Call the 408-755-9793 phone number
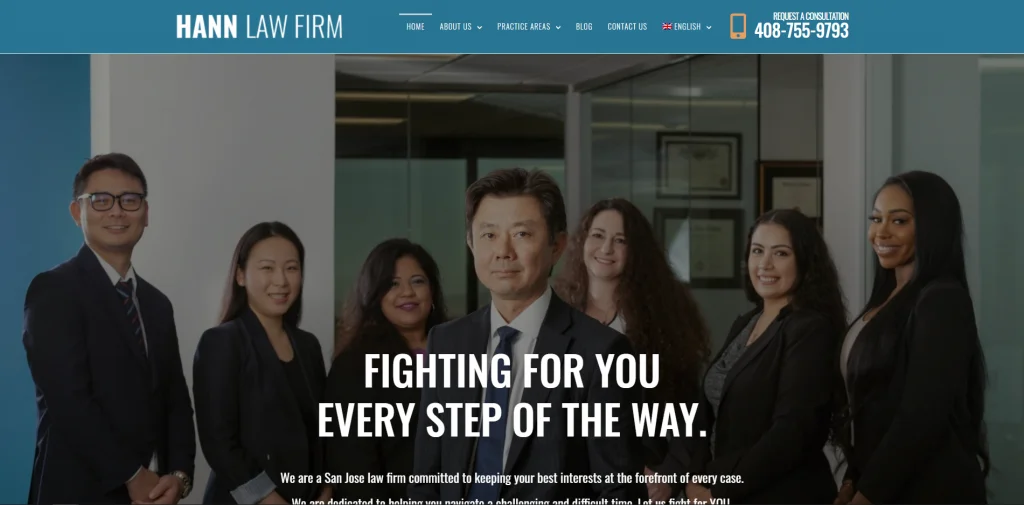 (801, 31)
